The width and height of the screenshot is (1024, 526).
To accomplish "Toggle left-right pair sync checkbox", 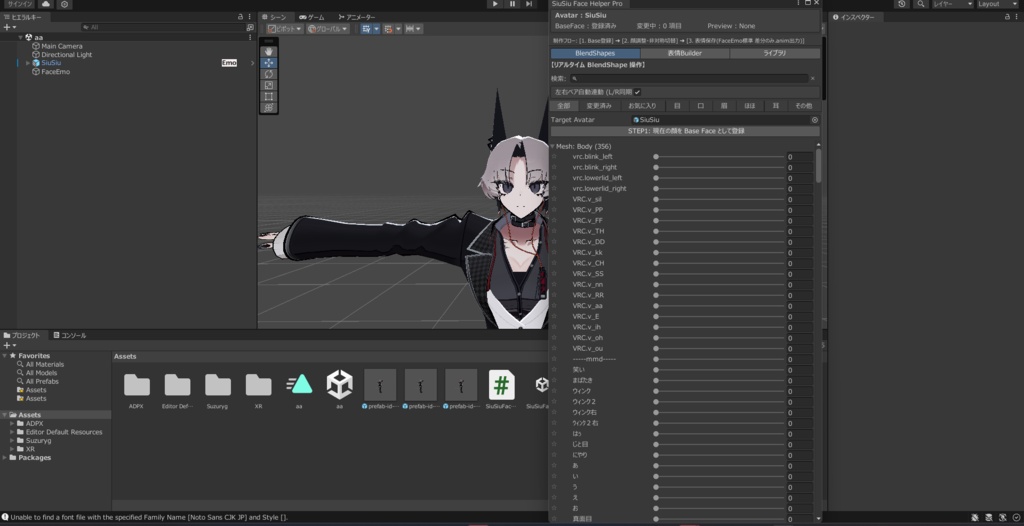I will click(x=637, y=92).
